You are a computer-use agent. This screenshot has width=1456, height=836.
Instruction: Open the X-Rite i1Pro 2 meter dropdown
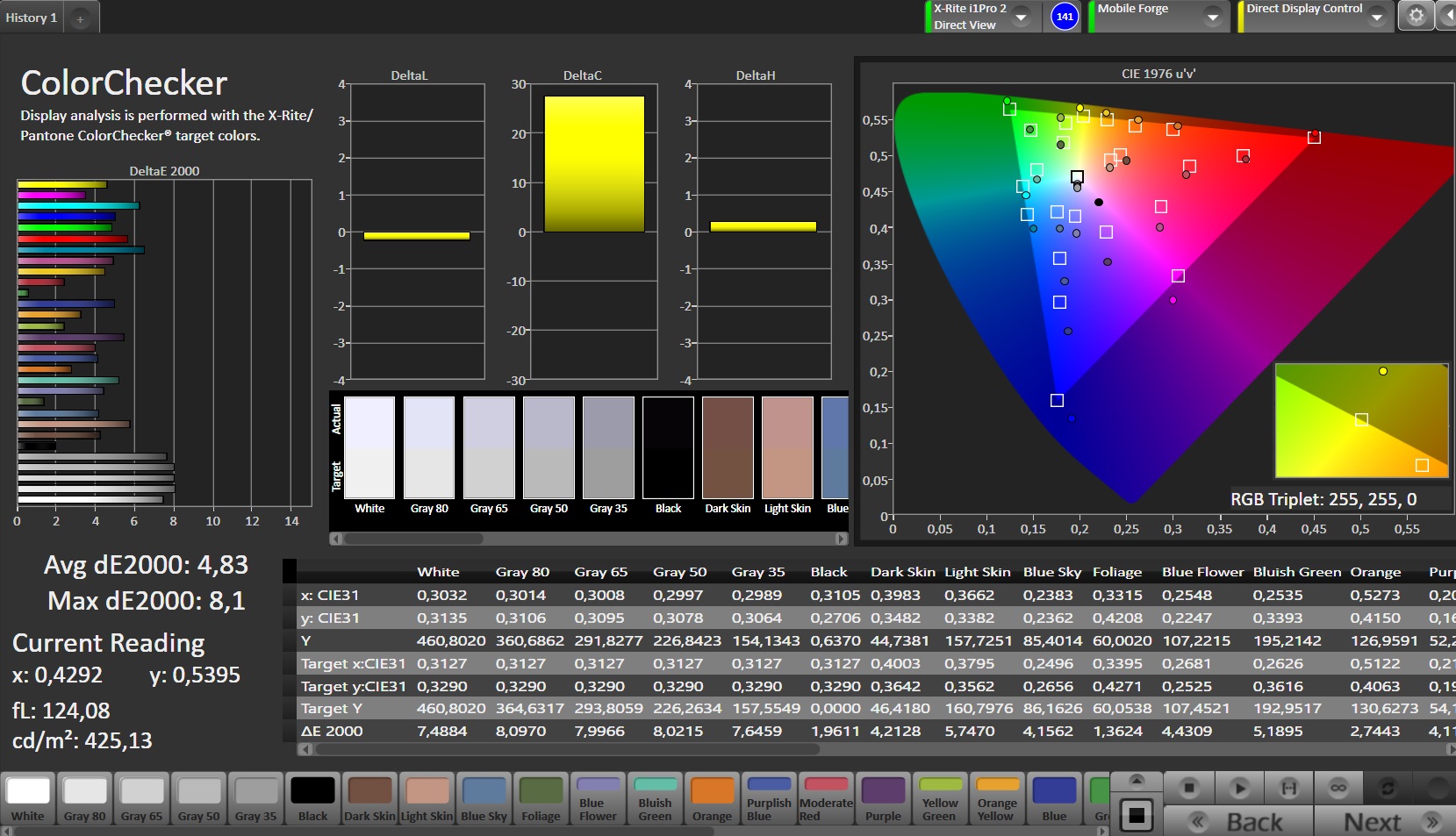click(1022, 17)
